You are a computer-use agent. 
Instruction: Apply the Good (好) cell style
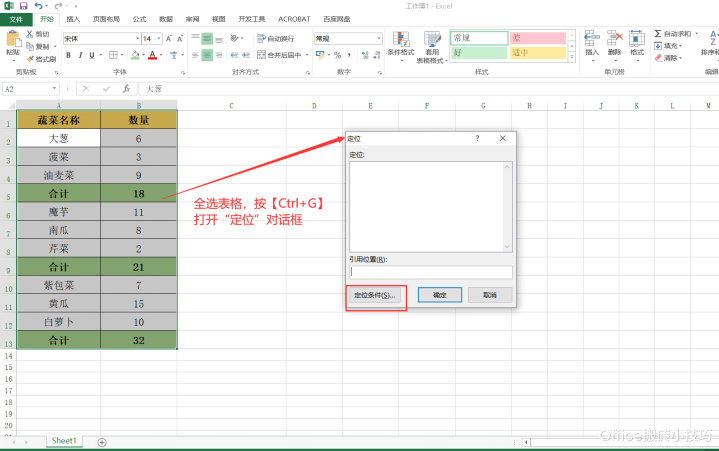[480, 53]
